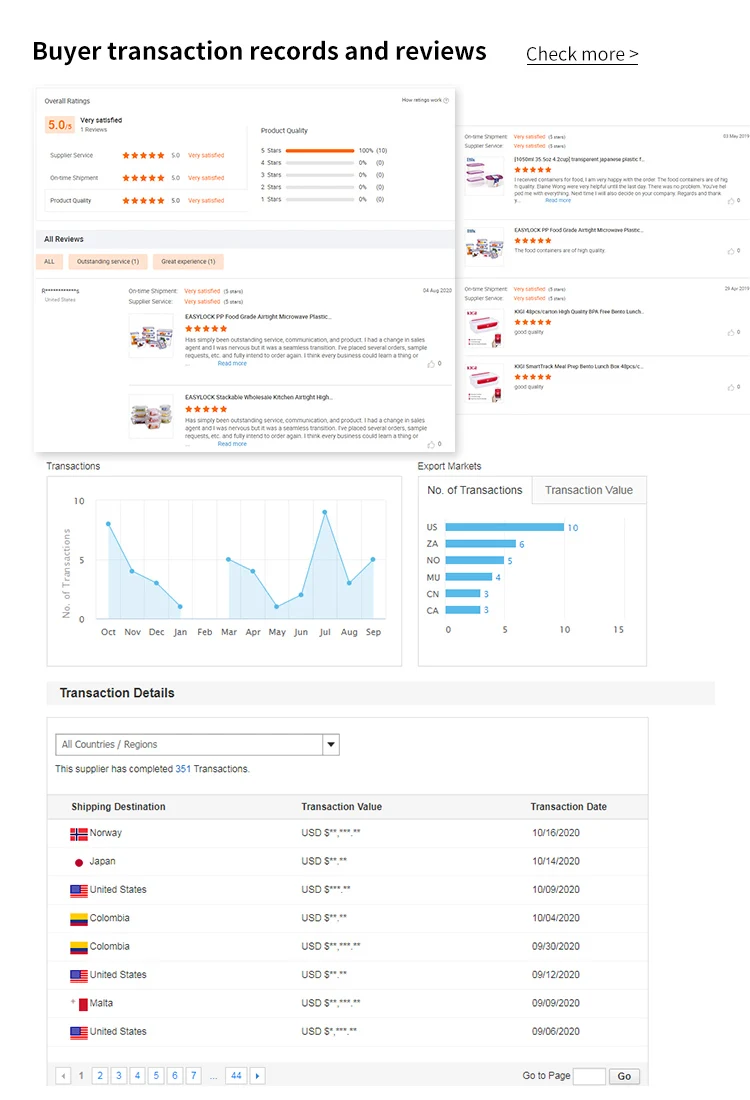Image resolution: width=750 pixels, height=1100 pixels.
Task: Click the US flag in 09/12/2020 row
Action: point(79,976)
